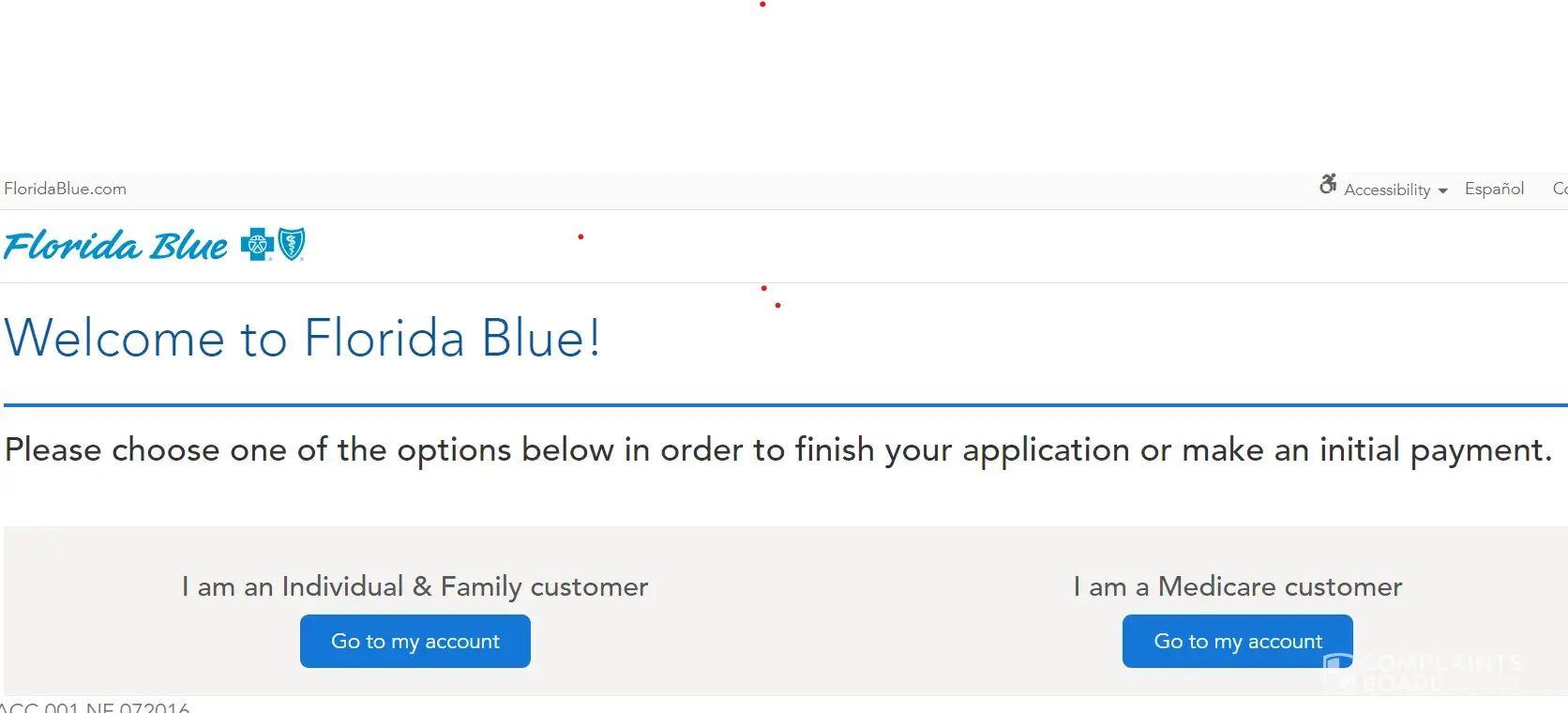Click the Blue Cross logo icon
The height and width of the screenshot is (713, 1568).
coord(256,245)
